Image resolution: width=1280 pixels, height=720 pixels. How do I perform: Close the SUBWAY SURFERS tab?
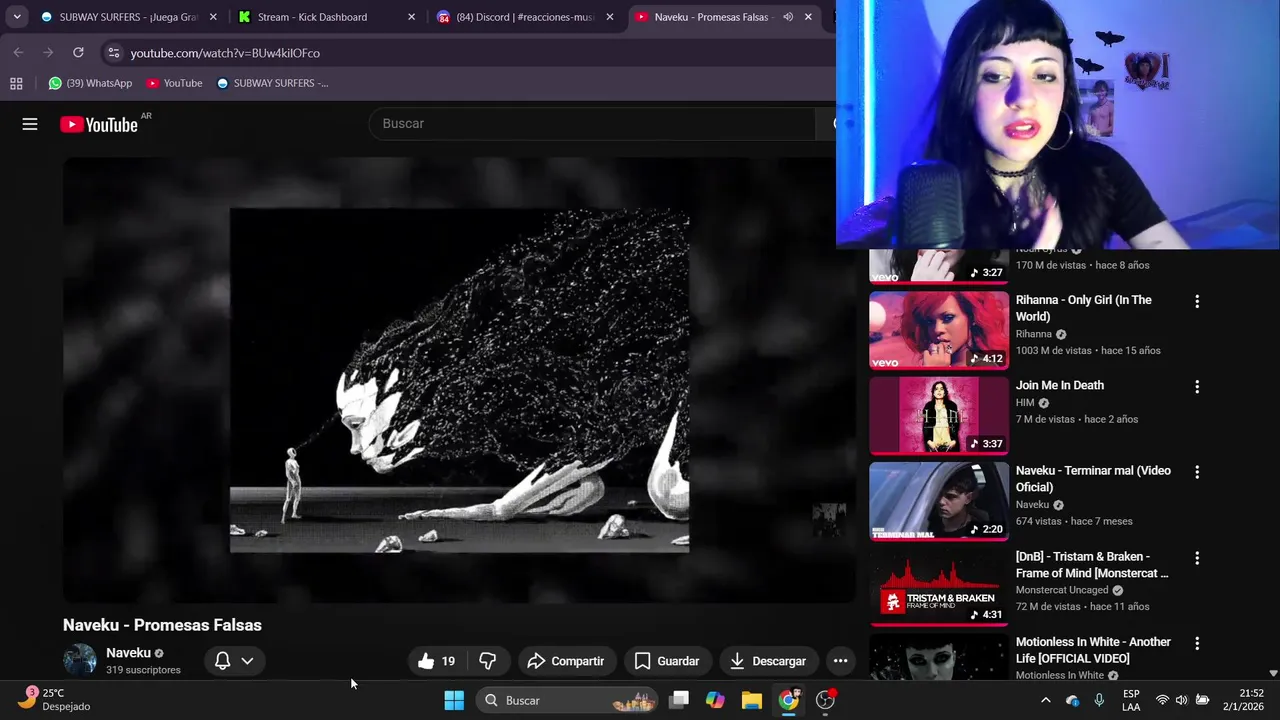[x=213, y=17]
